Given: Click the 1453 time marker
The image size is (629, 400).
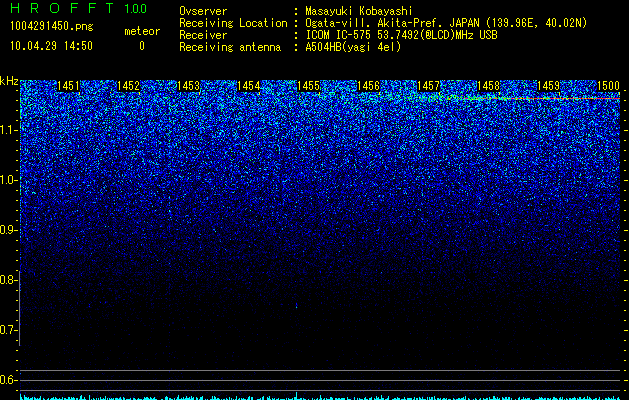Looking at the screenshot, I should 188,86.
